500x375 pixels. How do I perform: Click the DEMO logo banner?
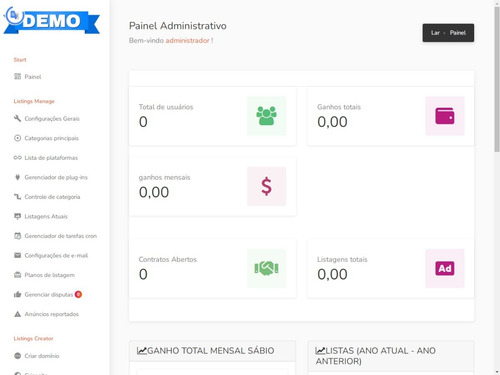coord(52,21)
